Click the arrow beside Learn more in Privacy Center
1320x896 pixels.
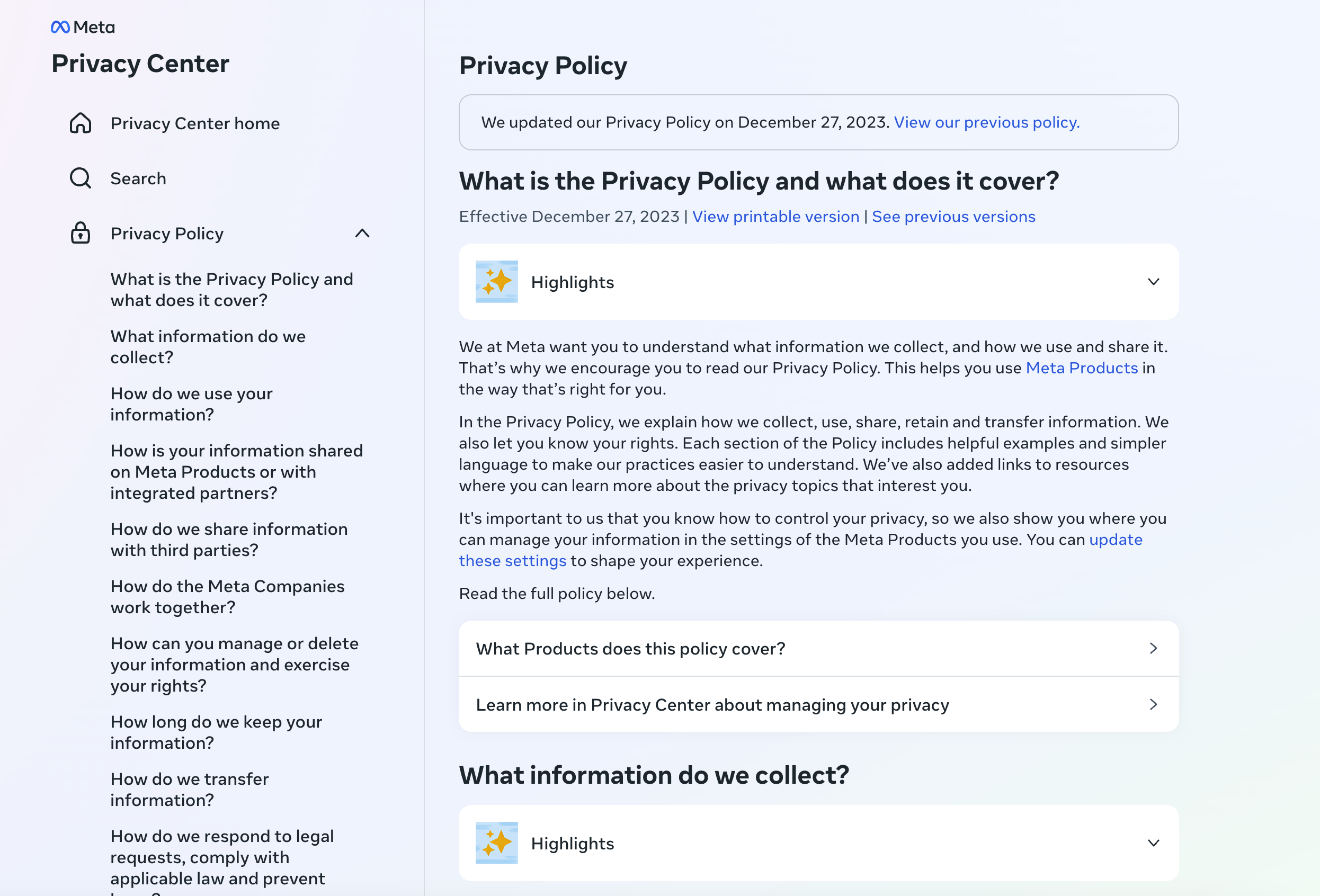1153,704
